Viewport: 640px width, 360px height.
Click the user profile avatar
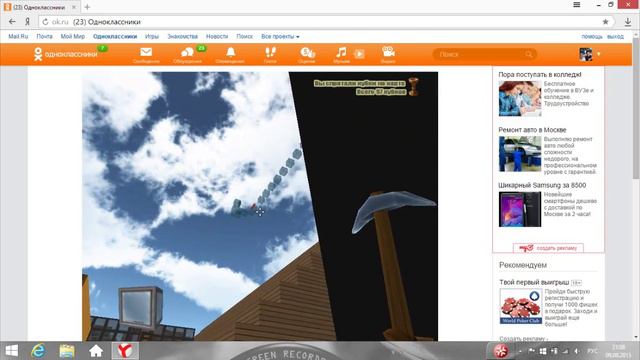pos(586,54)
